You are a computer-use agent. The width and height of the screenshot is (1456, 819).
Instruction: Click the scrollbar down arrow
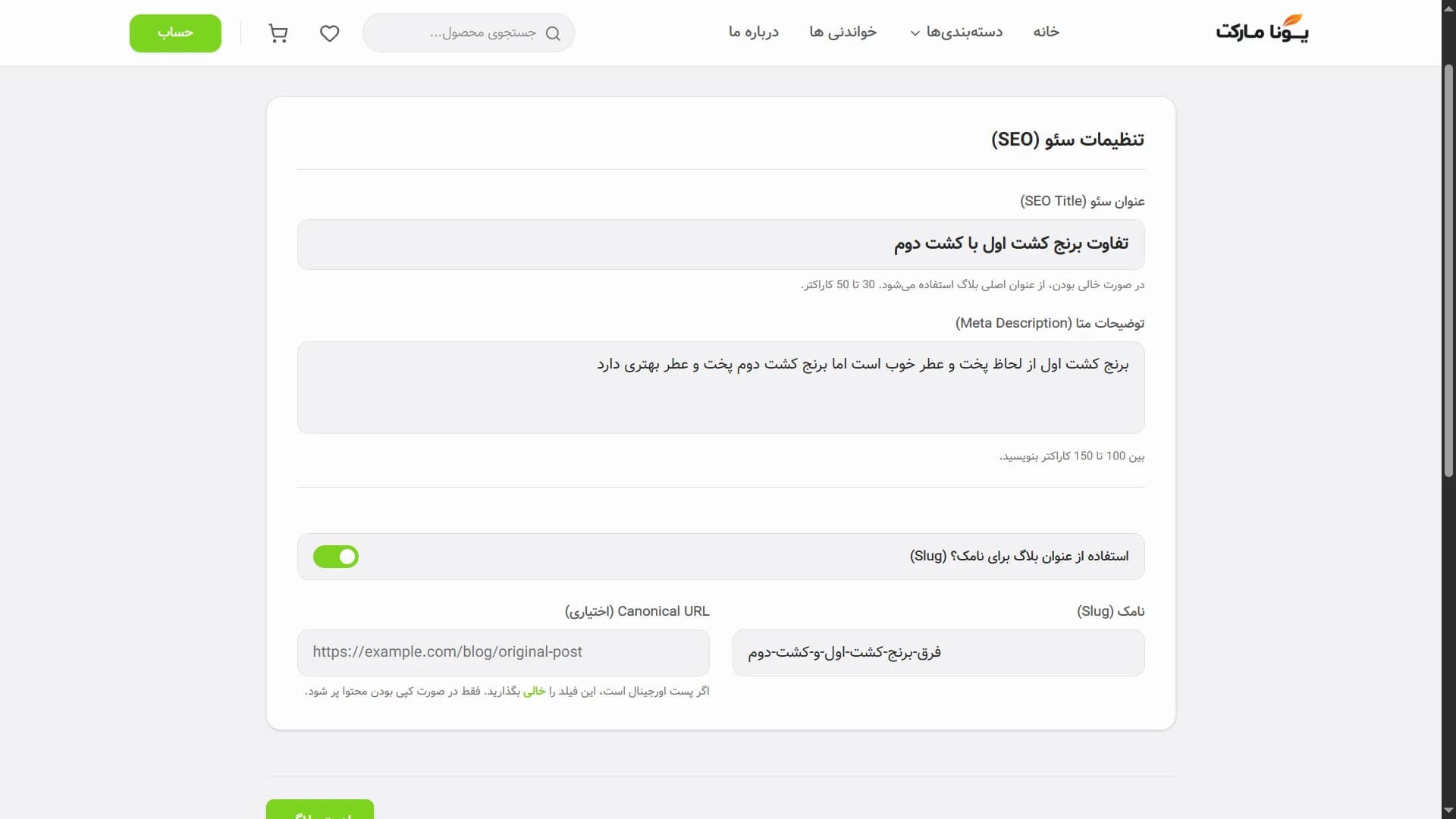coord(1448,811)
